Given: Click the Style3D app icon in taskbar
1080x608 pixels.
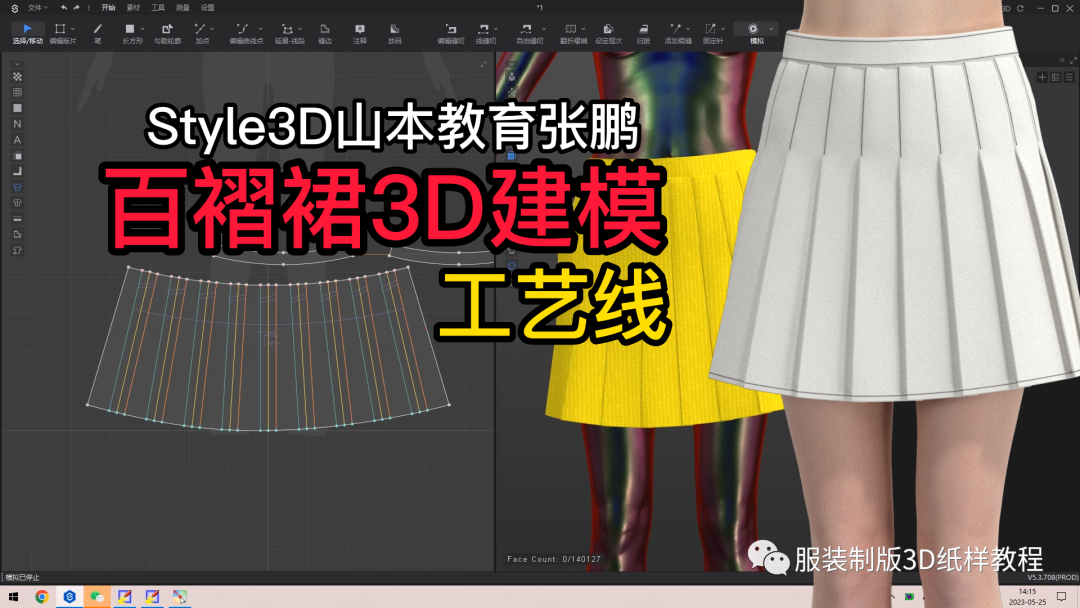Looking at the screenshot, I should point(70,597).
